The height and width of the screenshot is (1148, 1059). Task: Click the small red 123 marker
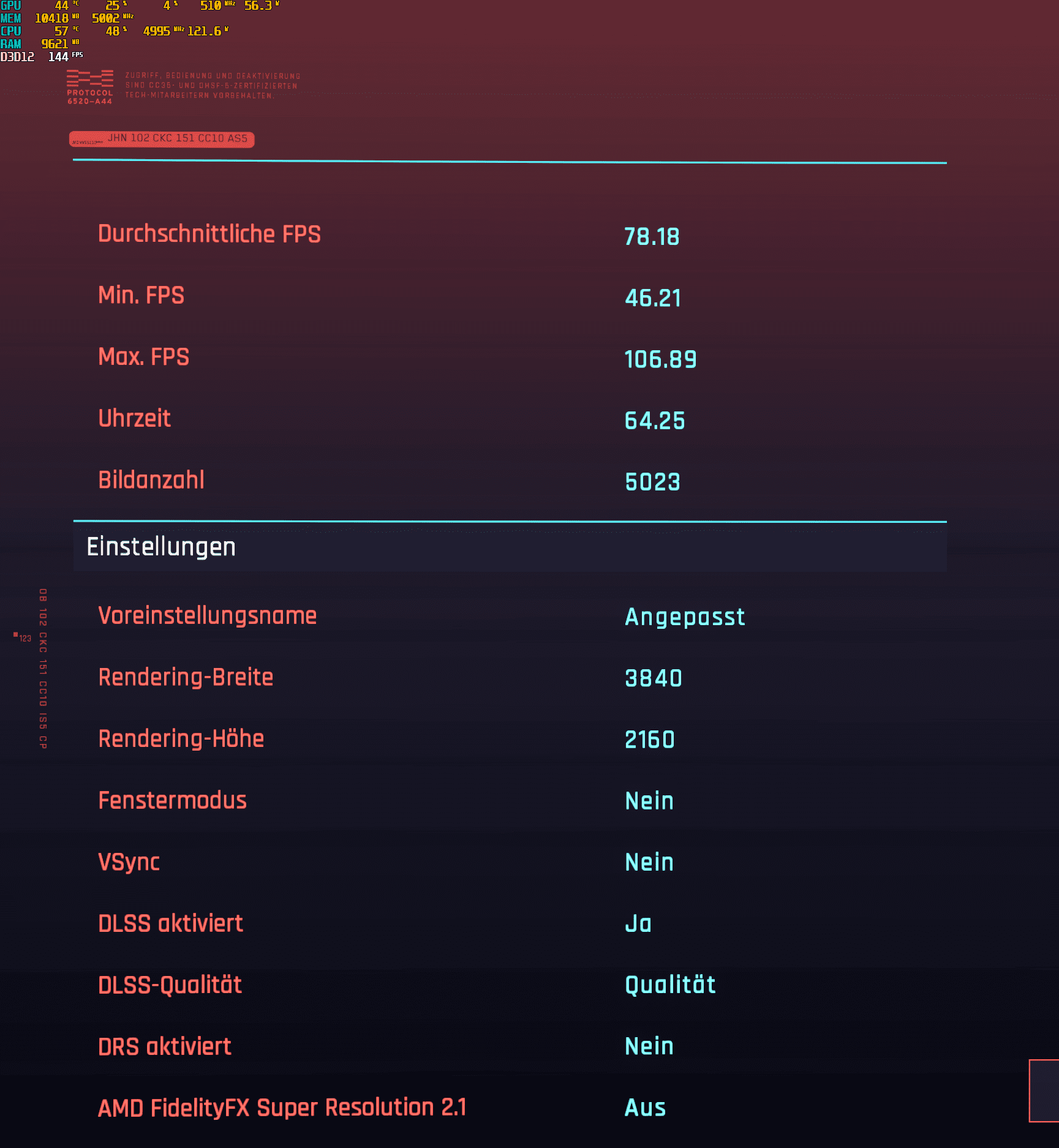23,637
